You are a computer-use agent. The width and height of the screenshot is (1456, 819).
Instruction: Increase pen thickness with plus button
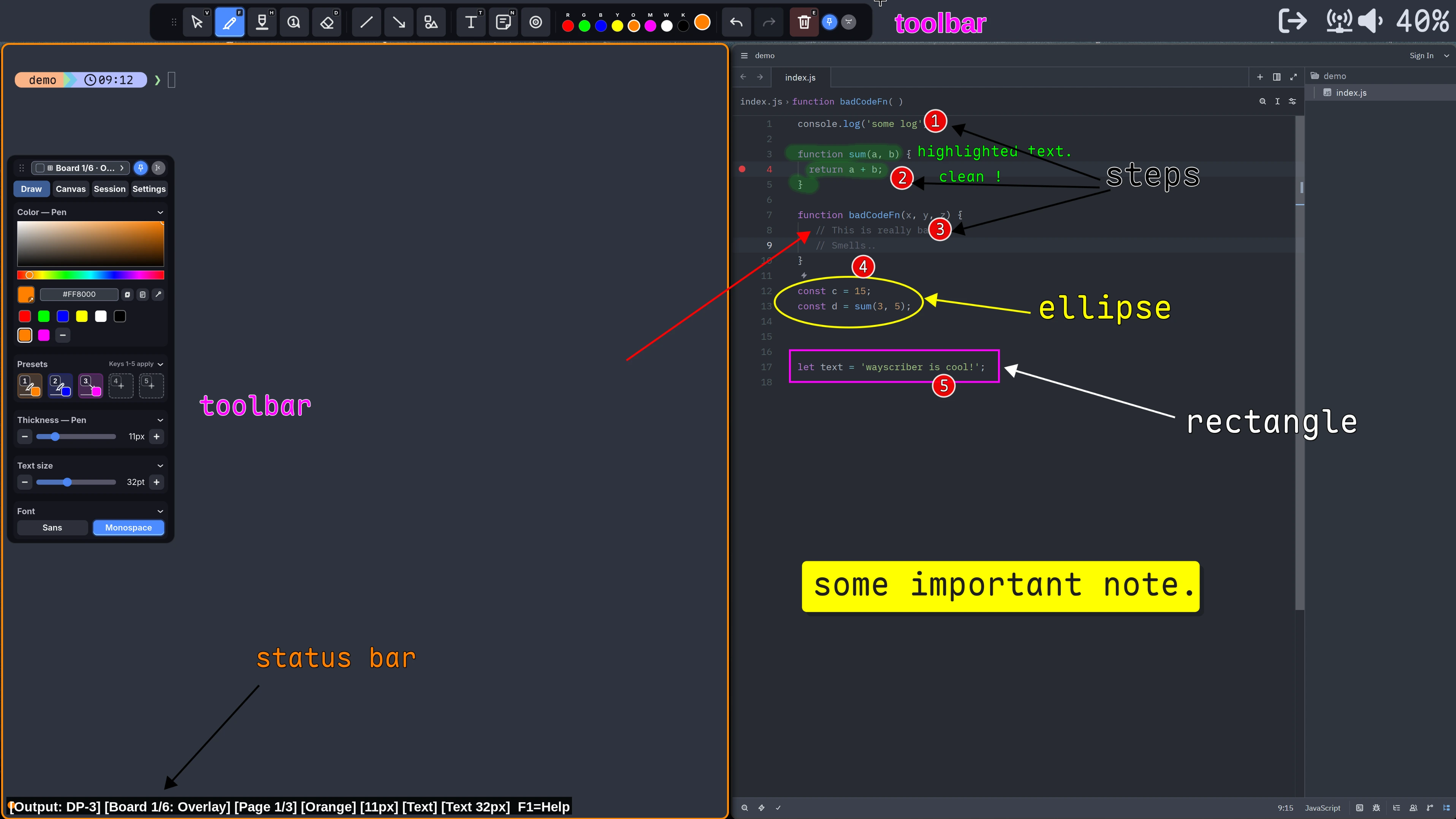point(157,436)
